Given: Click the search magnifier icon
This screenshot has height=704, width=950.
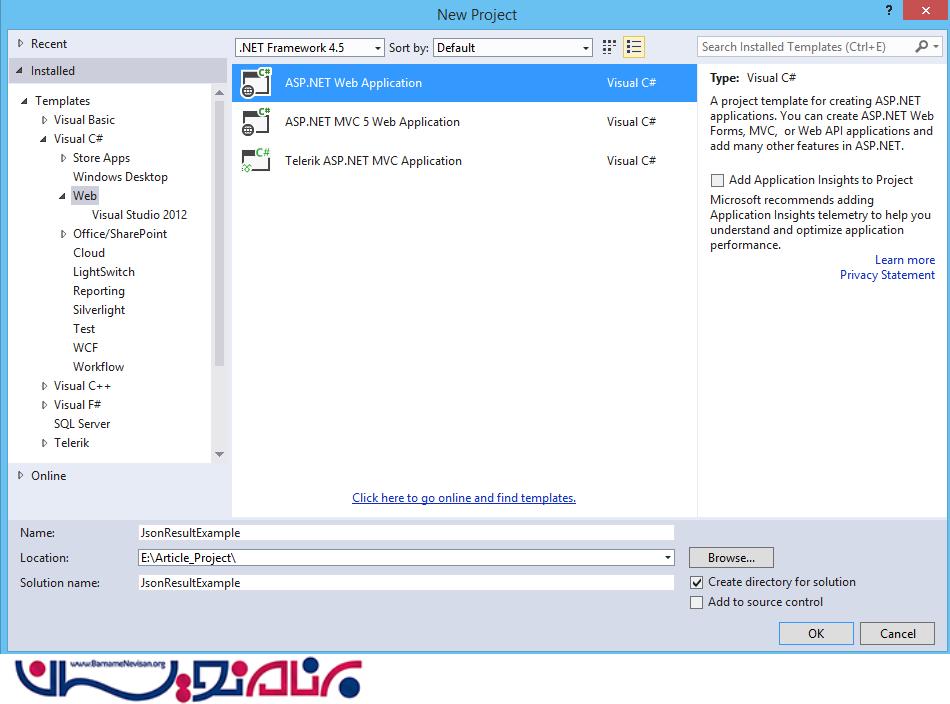Looking at the screenshot, I should (922, 47).
